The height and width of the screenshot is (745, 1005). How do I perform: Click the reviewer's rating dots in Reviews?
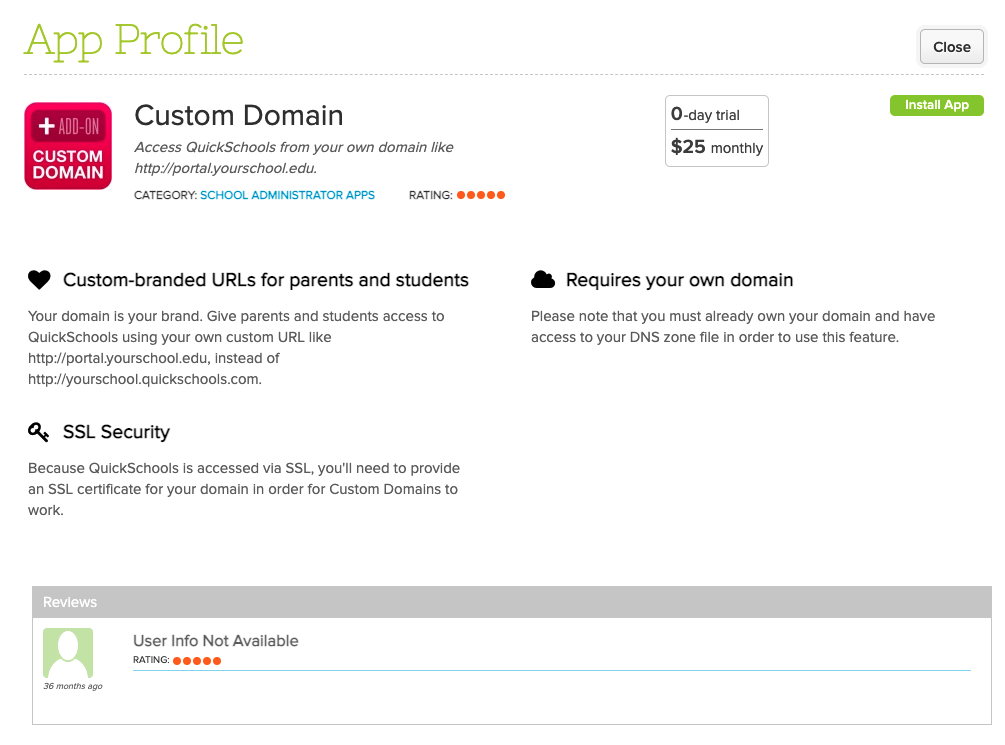tap(197, 661)
